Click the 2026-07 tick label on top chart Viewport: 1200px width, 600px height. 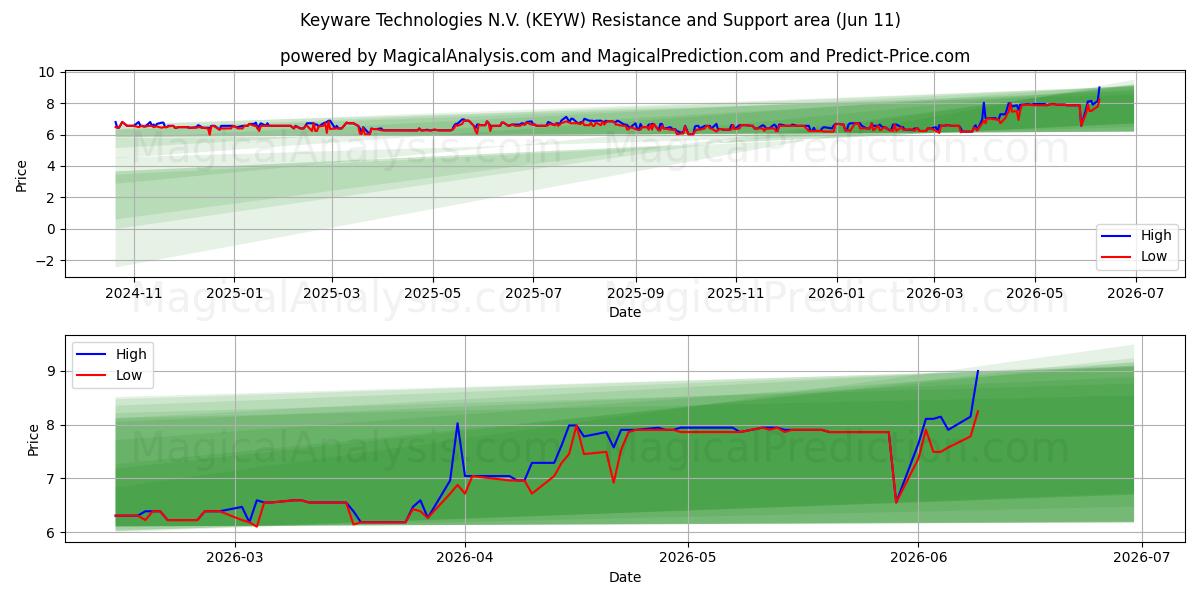(x=1134, y=294)
